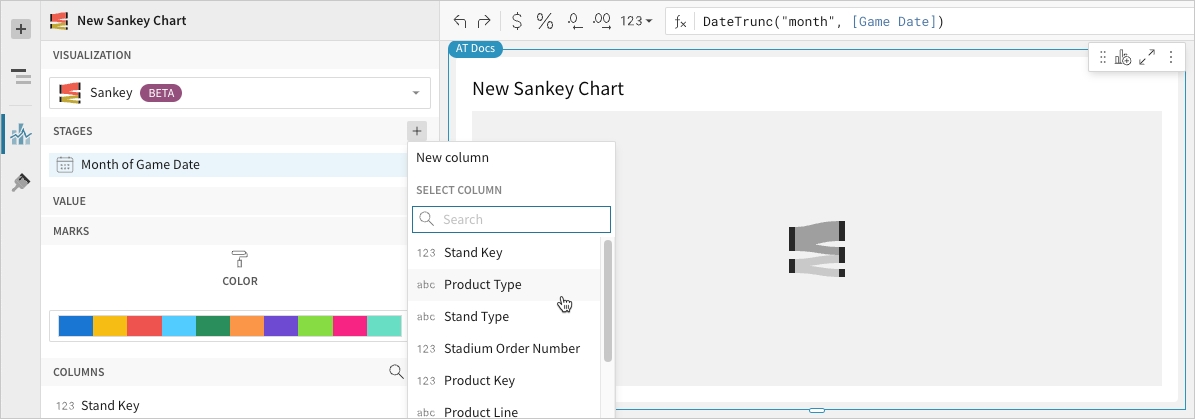
Task: Open the chart's three-dot more menu
Action: [x=1170, y=58]
